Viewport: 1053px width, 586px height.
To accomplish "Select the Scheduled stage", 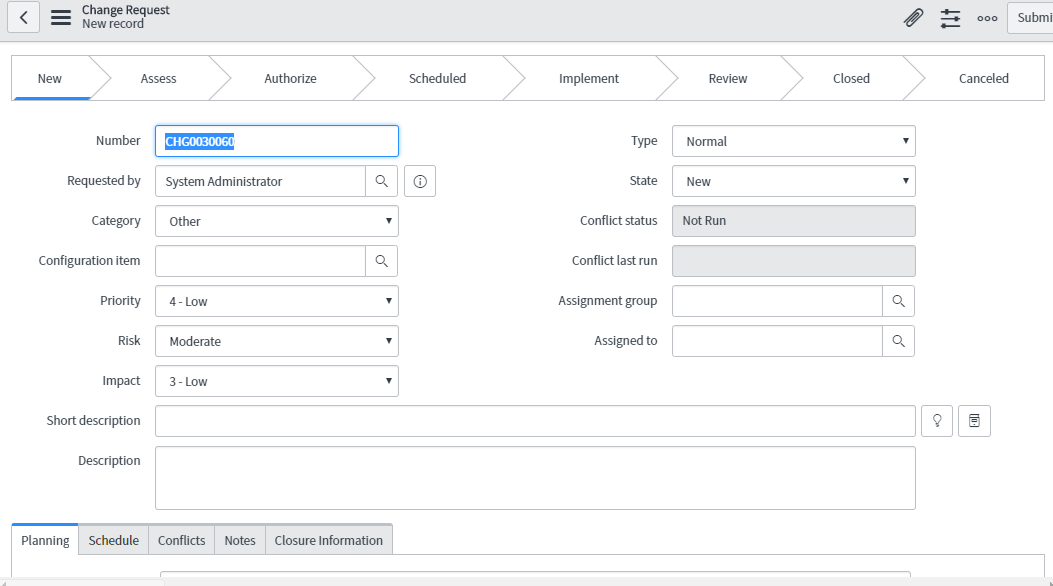I will coord(437,79).
